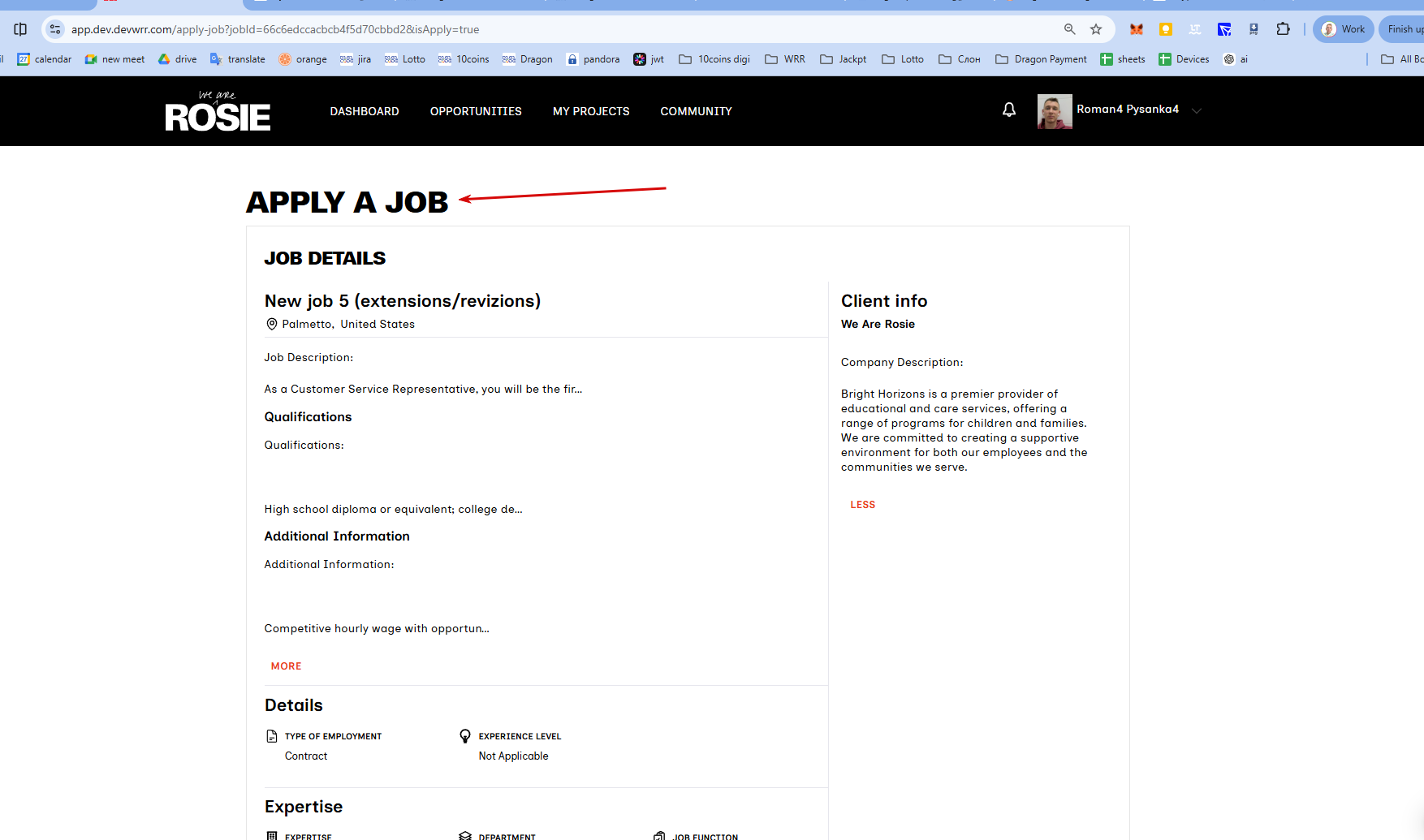Click the Experience Level lightbulb icon
The height and width of the screenshot is (840, 1424).
465,736
